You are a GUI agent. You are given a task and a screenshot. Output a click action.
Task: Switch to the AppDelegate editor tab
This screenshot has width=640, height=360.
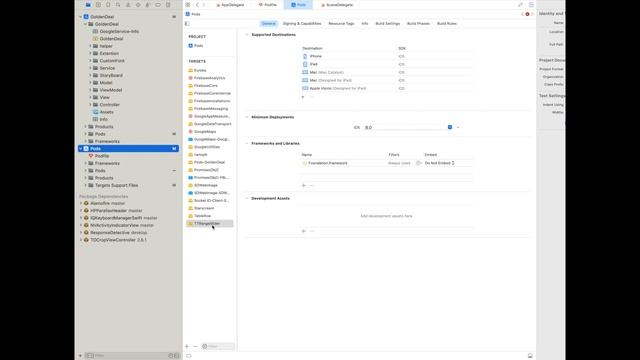click(x=230, y=5)
